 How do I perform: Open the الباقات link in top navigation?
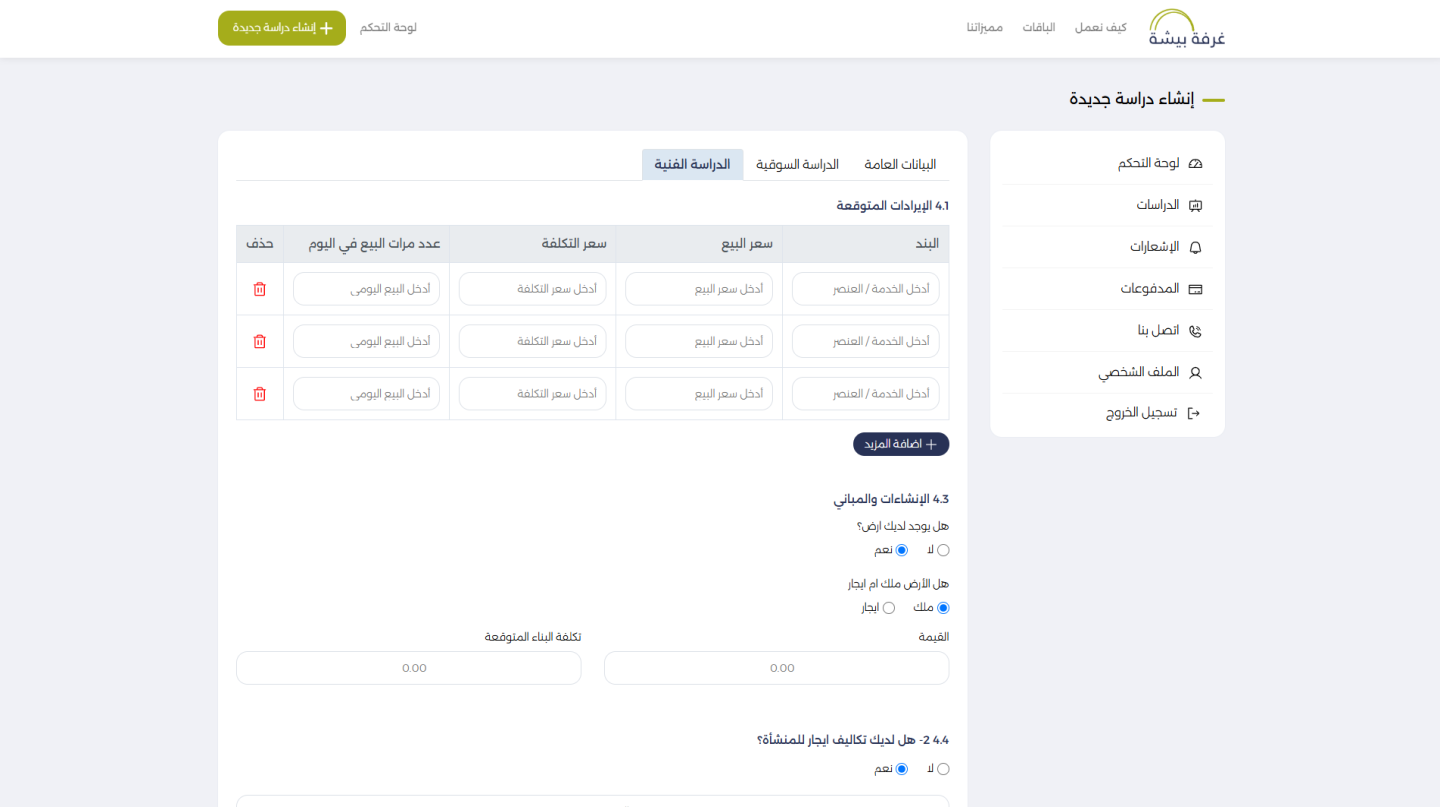click(x=1038, y=28)
